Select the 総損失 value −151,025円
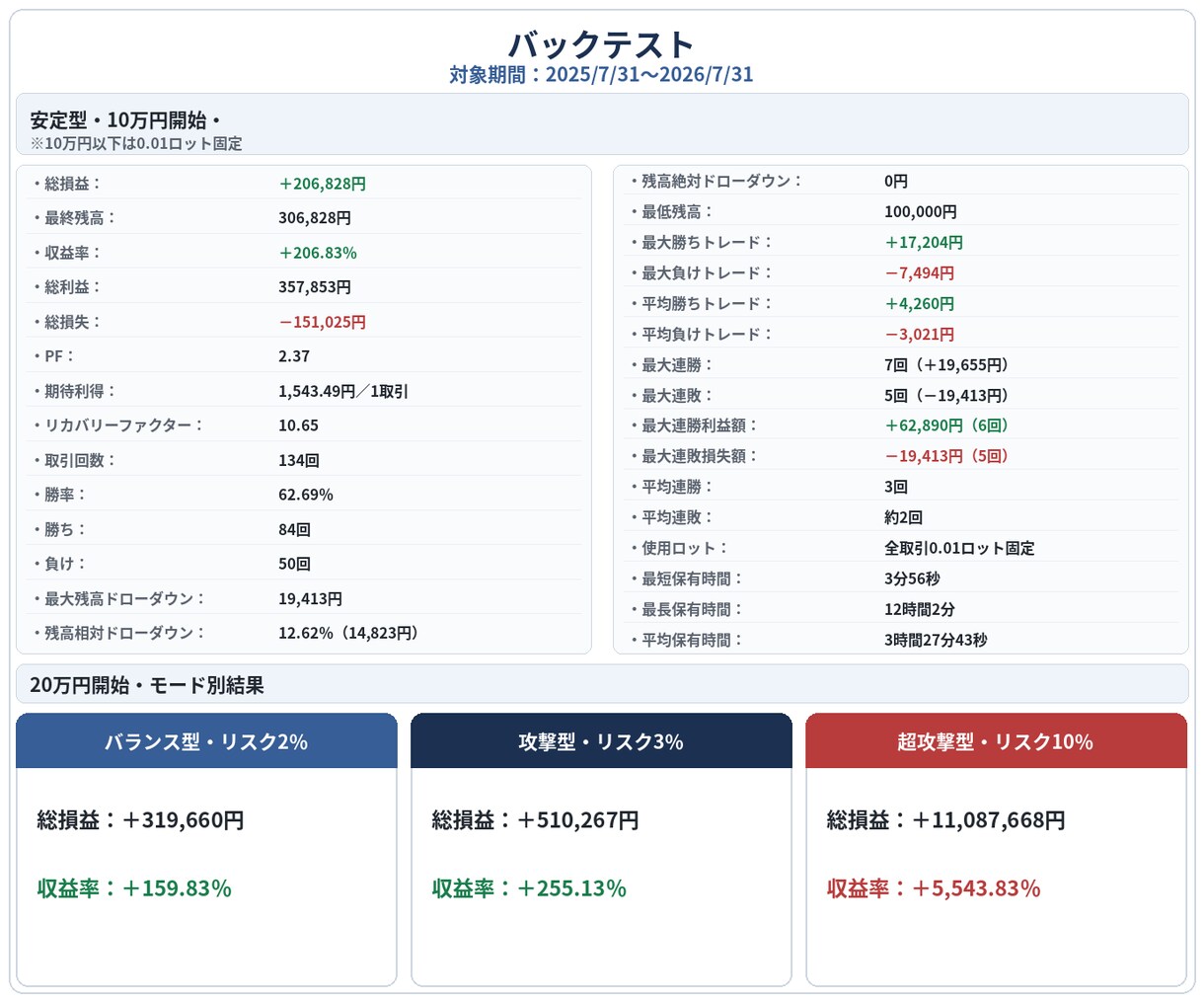This screenshot has width=1204, height=1002. tap(323, 322)
